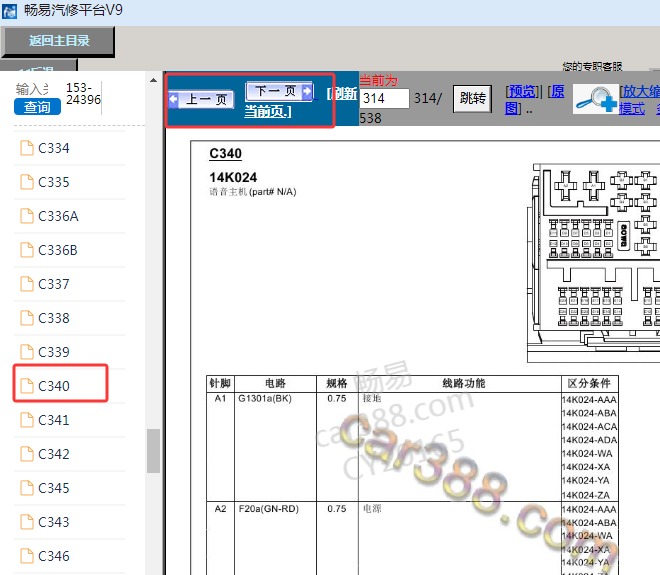This screenshot has width=660, height=575.
Task: Open the 放大缩 模式 zoom mode link
Action: 639,100
